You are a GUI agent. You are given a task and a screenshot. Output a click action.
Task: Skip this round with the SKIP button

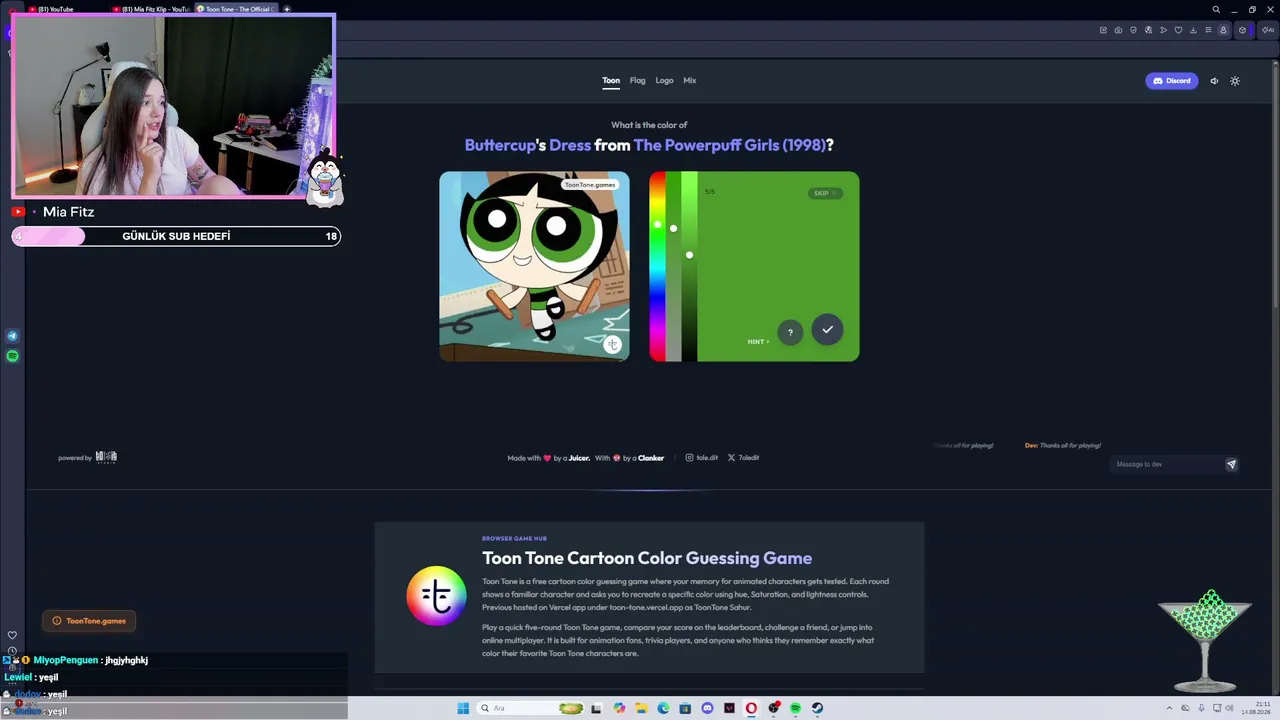tap(825, 193)
